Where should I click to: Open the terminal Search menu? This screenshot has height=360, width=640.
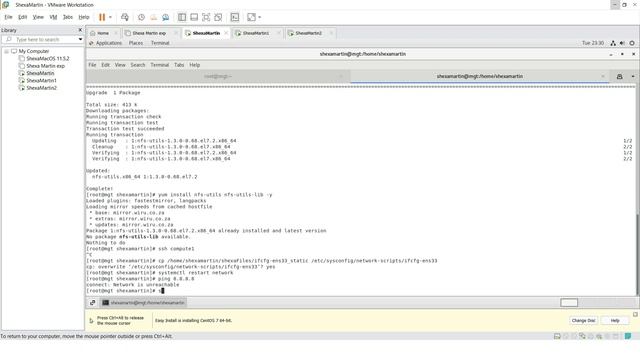(138, 65)
